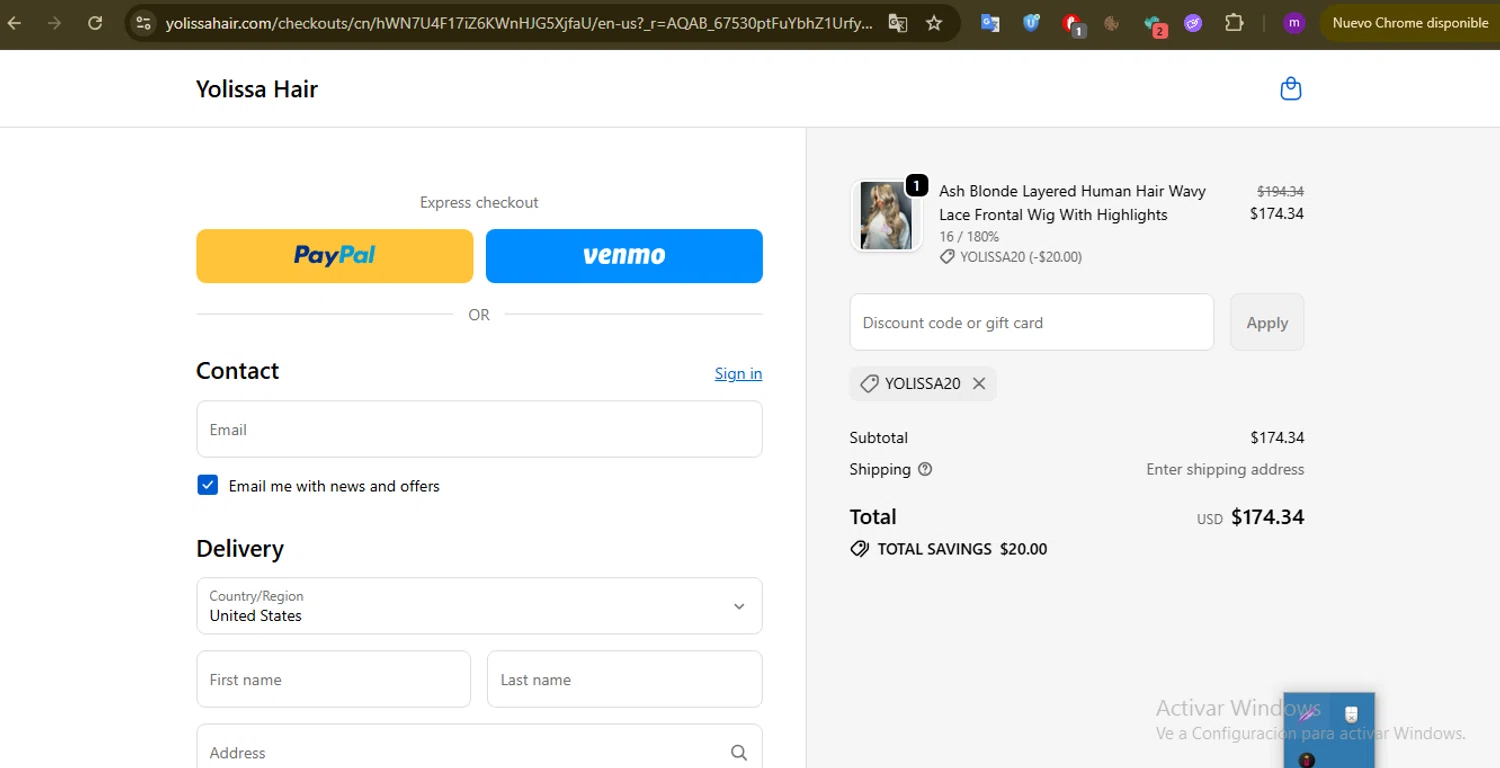Pay with PayPal express checkout
Image resolution: width=1500 pixels, height=768 pixels.
click(334, 256)
